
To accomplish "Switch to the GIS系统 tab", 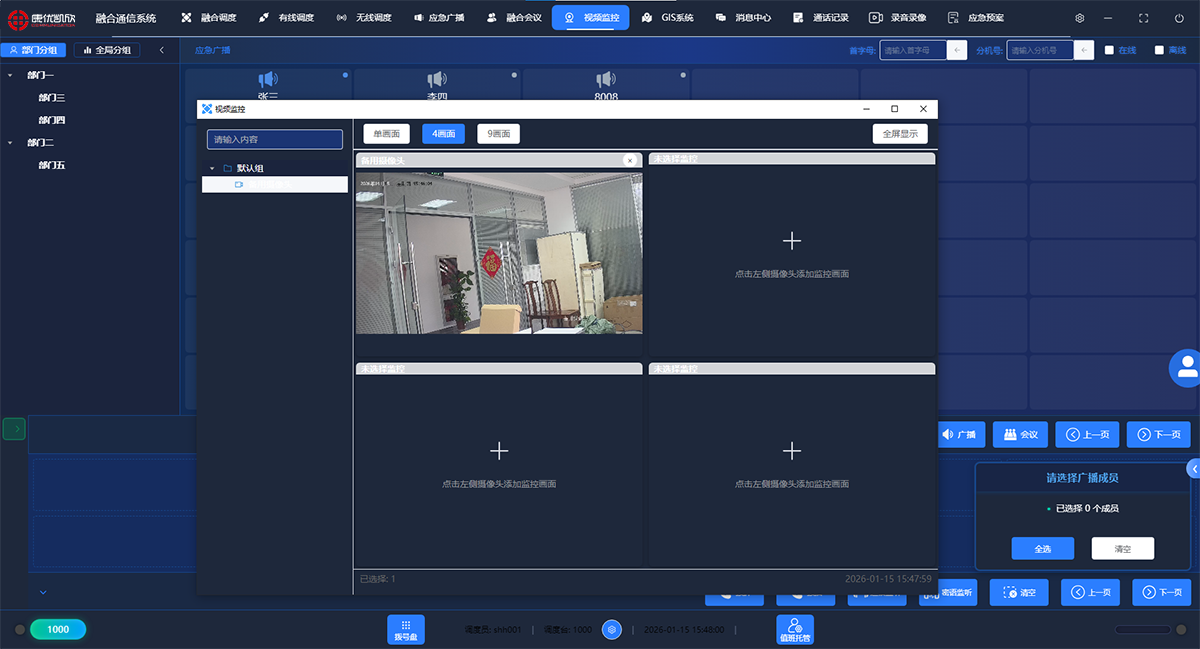I will 669,18.
